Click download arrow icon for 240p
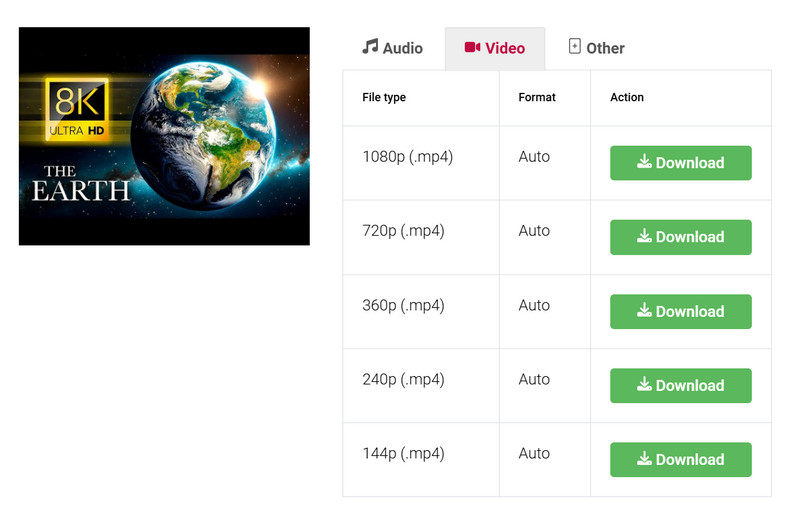Viewport: 799px width, 505px height. click(x=645, y=384)
